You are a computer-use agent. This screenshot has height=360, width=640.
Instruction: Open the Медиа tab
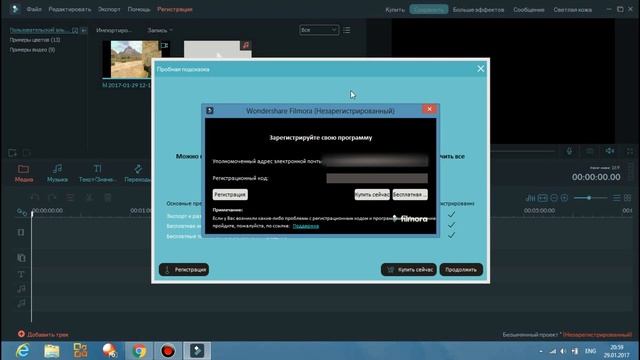(x=24, y=173)
